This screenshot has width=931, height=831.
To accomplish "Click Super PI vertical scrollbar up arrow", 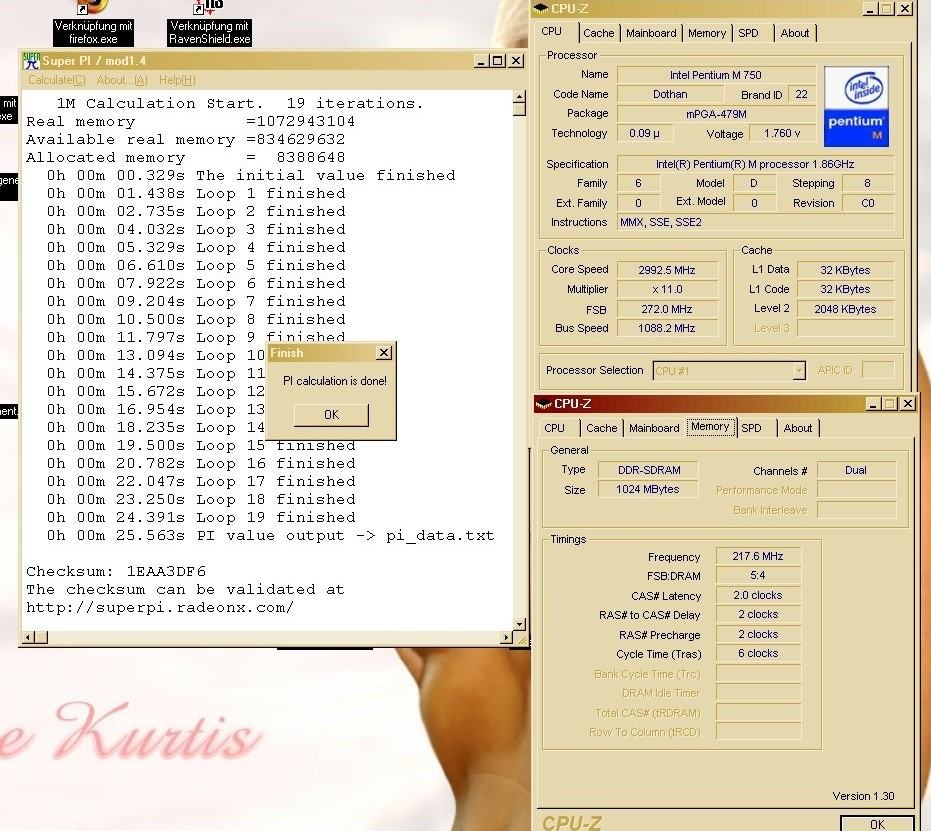I will [x=520, y=97].
